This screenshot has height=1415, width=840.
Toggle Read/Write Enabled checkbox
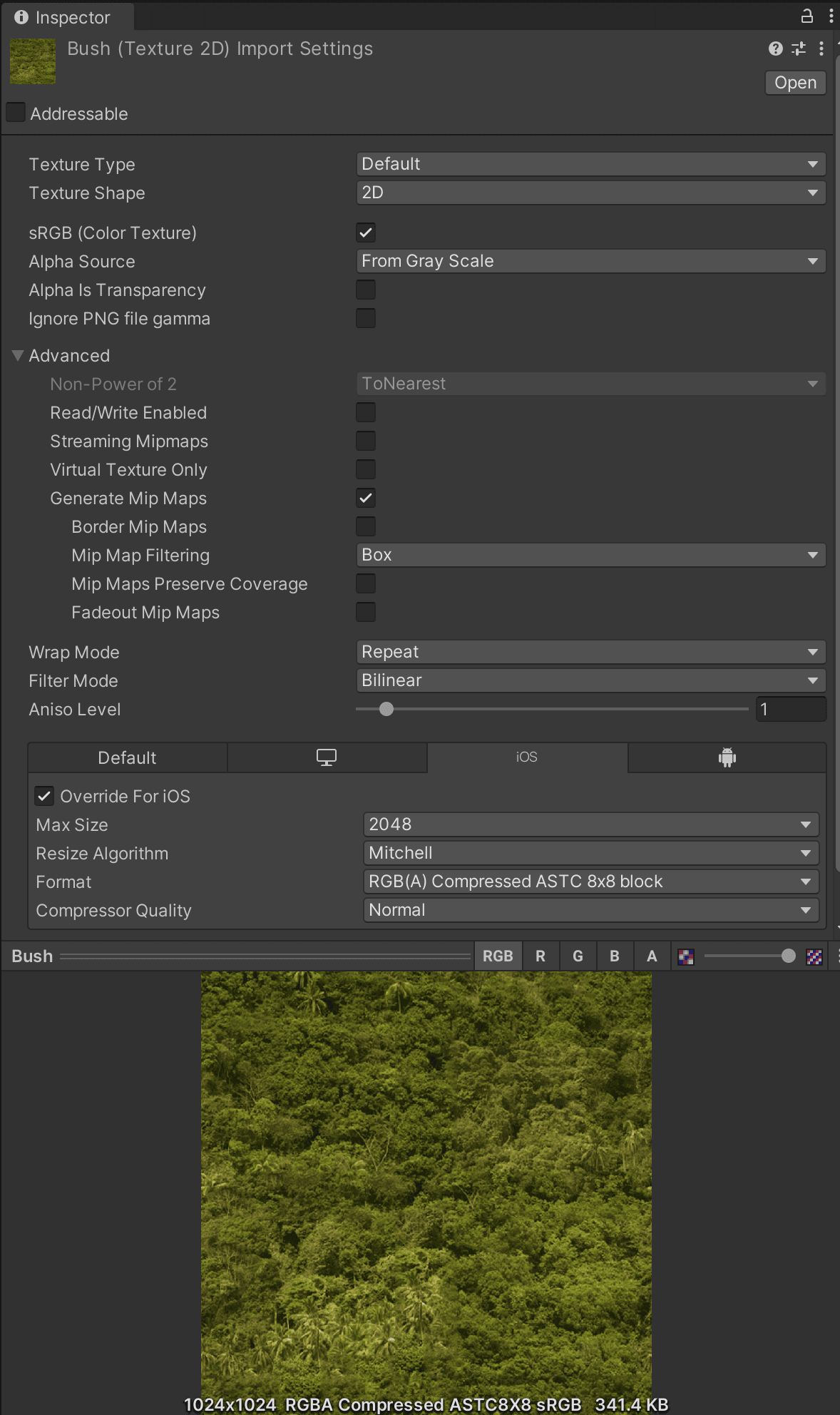coord(366,412)
